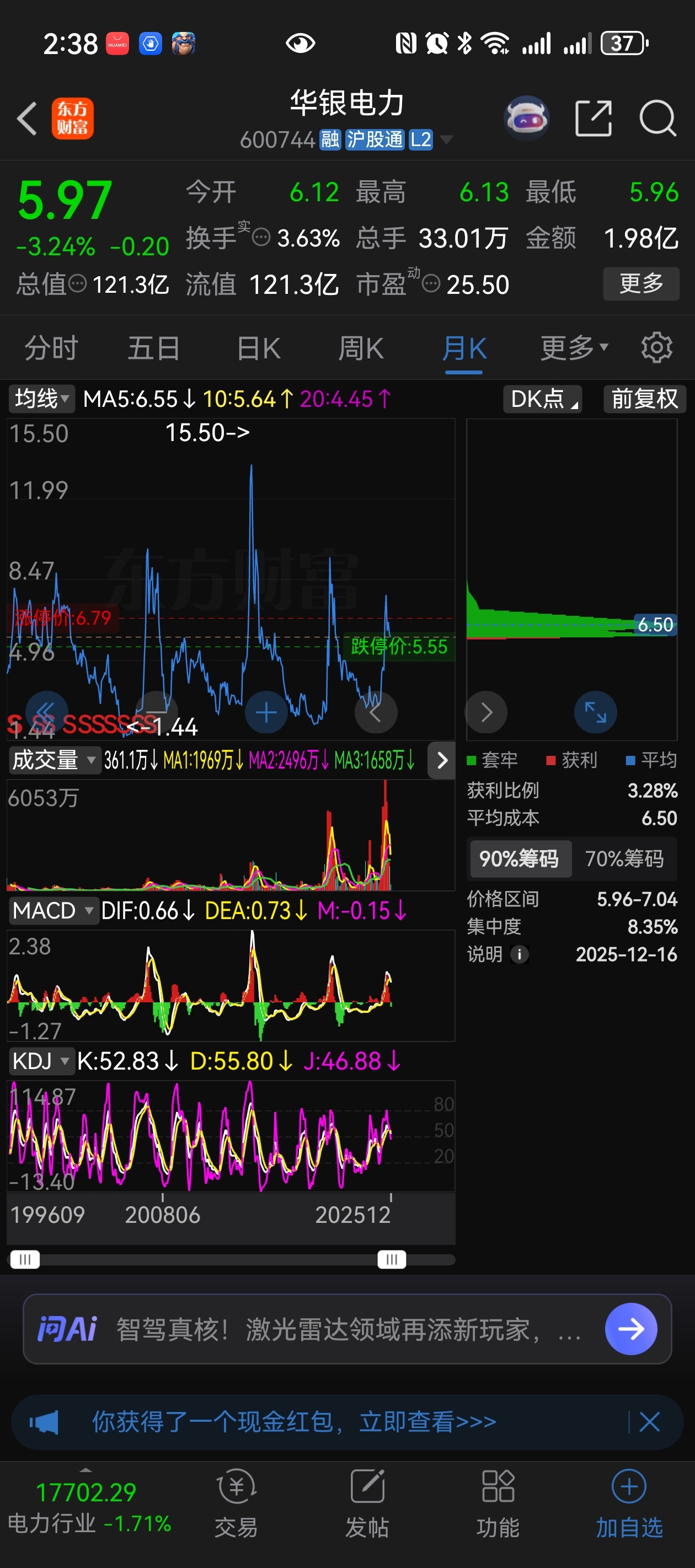Open MACD indicator dropdown

(x=53, y=911)
